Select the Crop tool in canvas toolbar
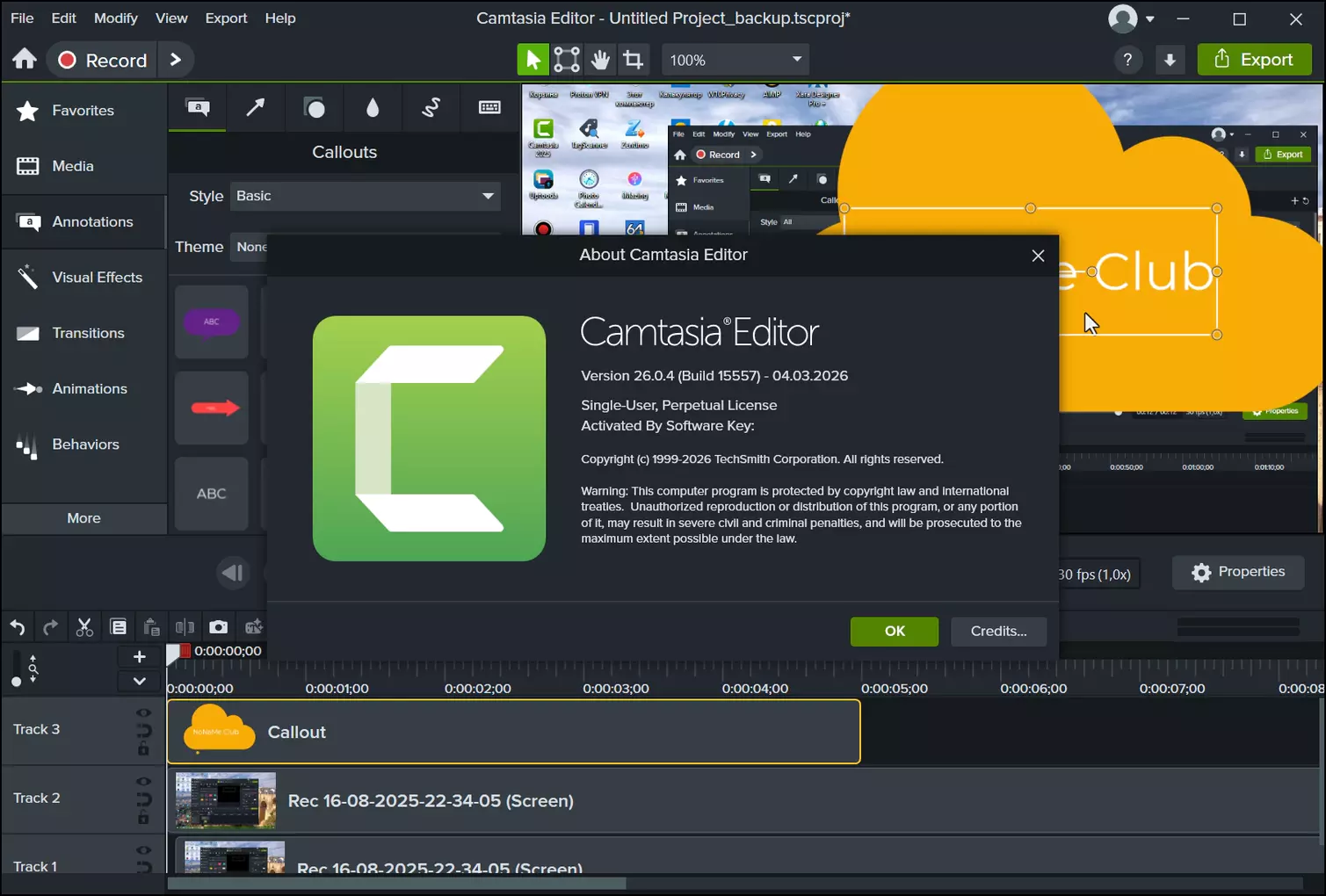The width and height of the screenshot is (1326, 896). click(633, 60)
